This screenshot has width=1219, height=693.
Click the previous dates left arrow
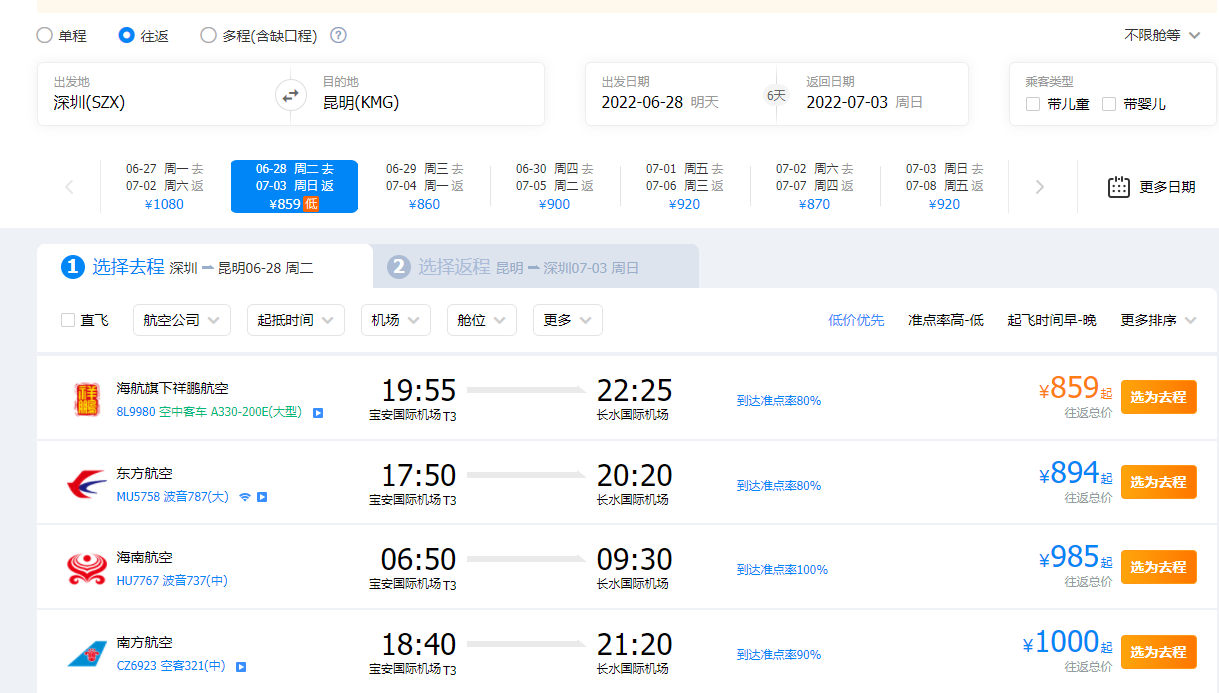(69, 187)
